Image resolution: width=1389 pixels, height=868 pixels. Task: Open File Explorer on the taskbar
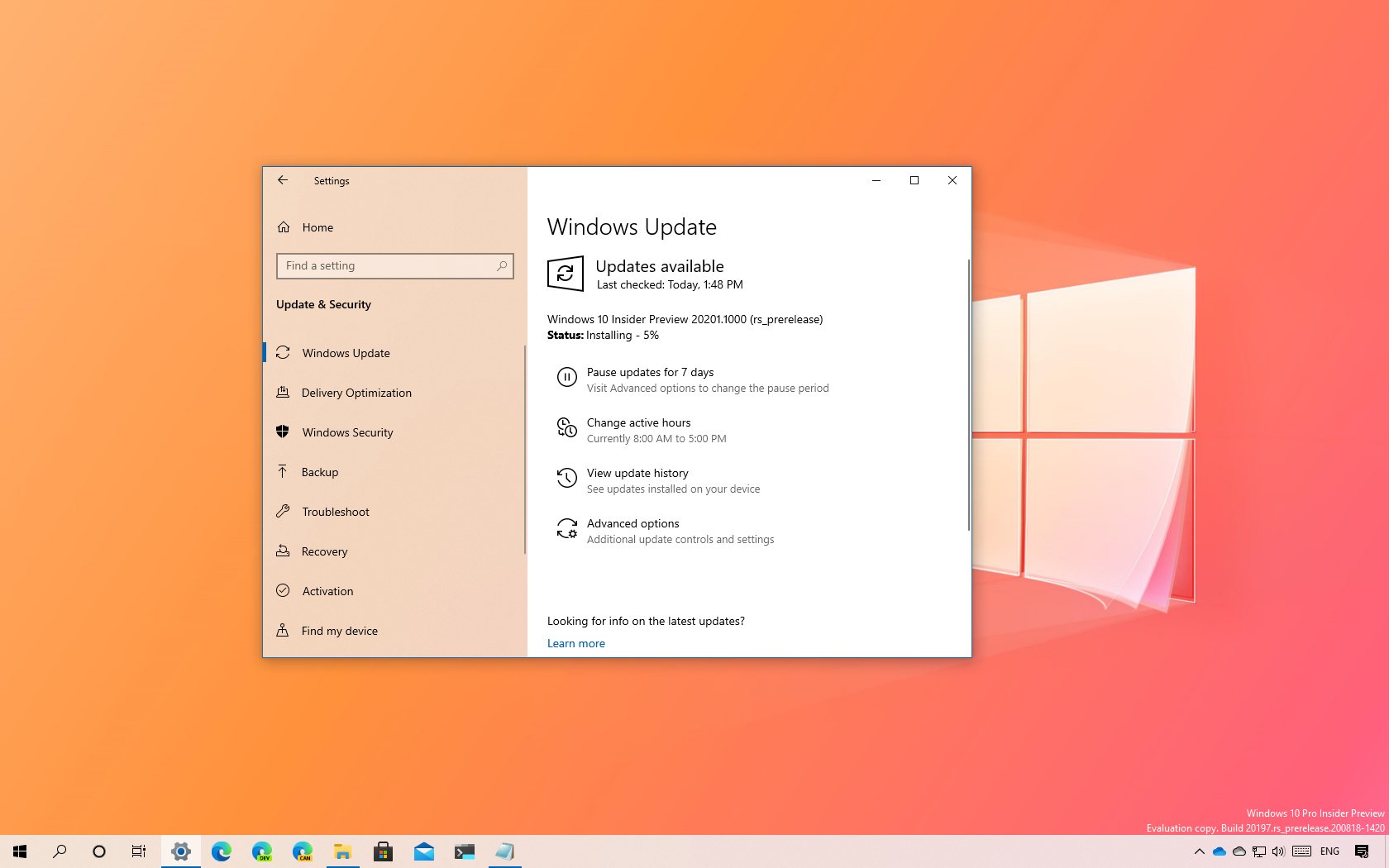[x=342, y=851]
